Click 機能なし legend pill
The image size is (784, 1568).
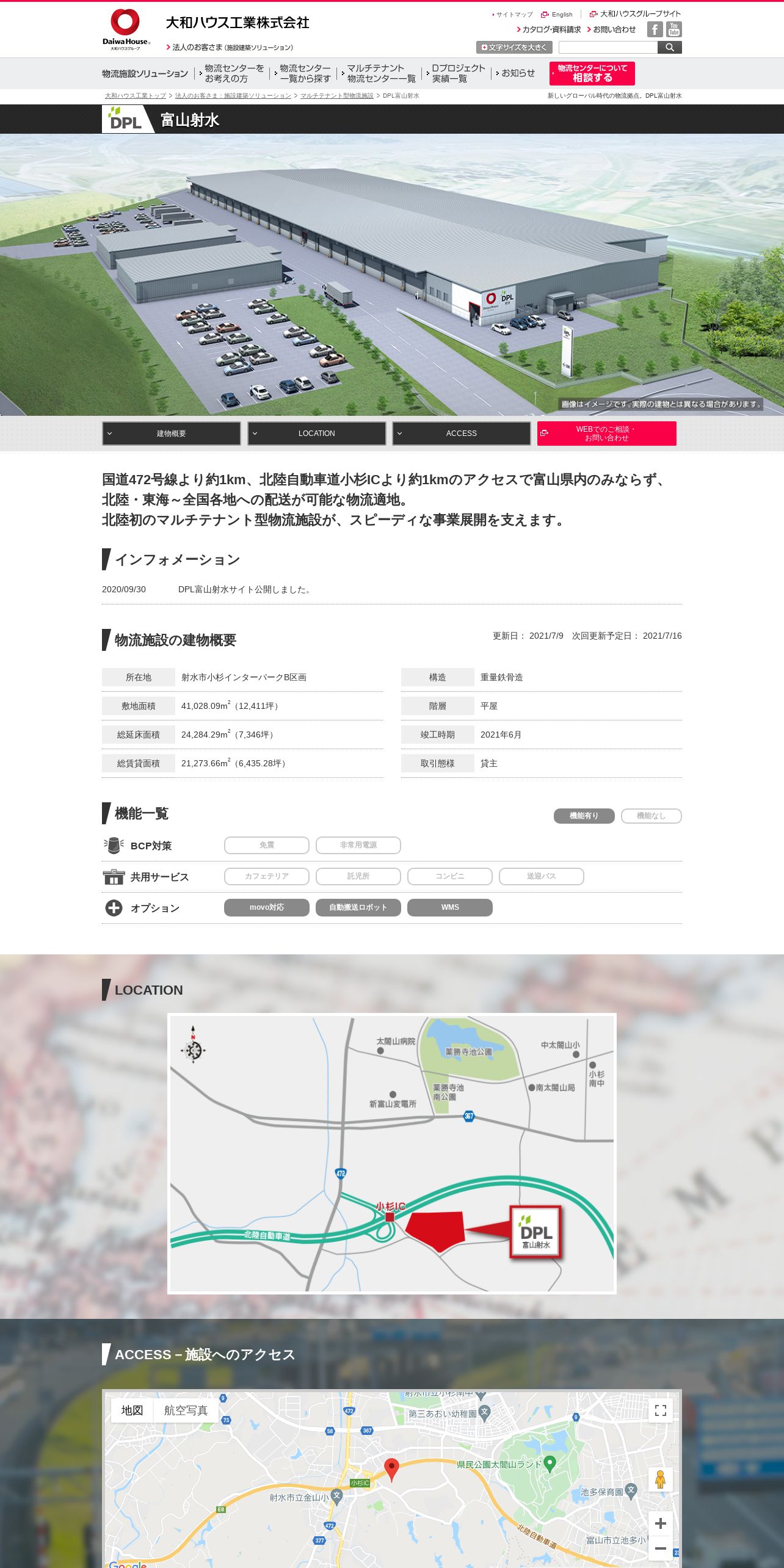click(651, 816)
